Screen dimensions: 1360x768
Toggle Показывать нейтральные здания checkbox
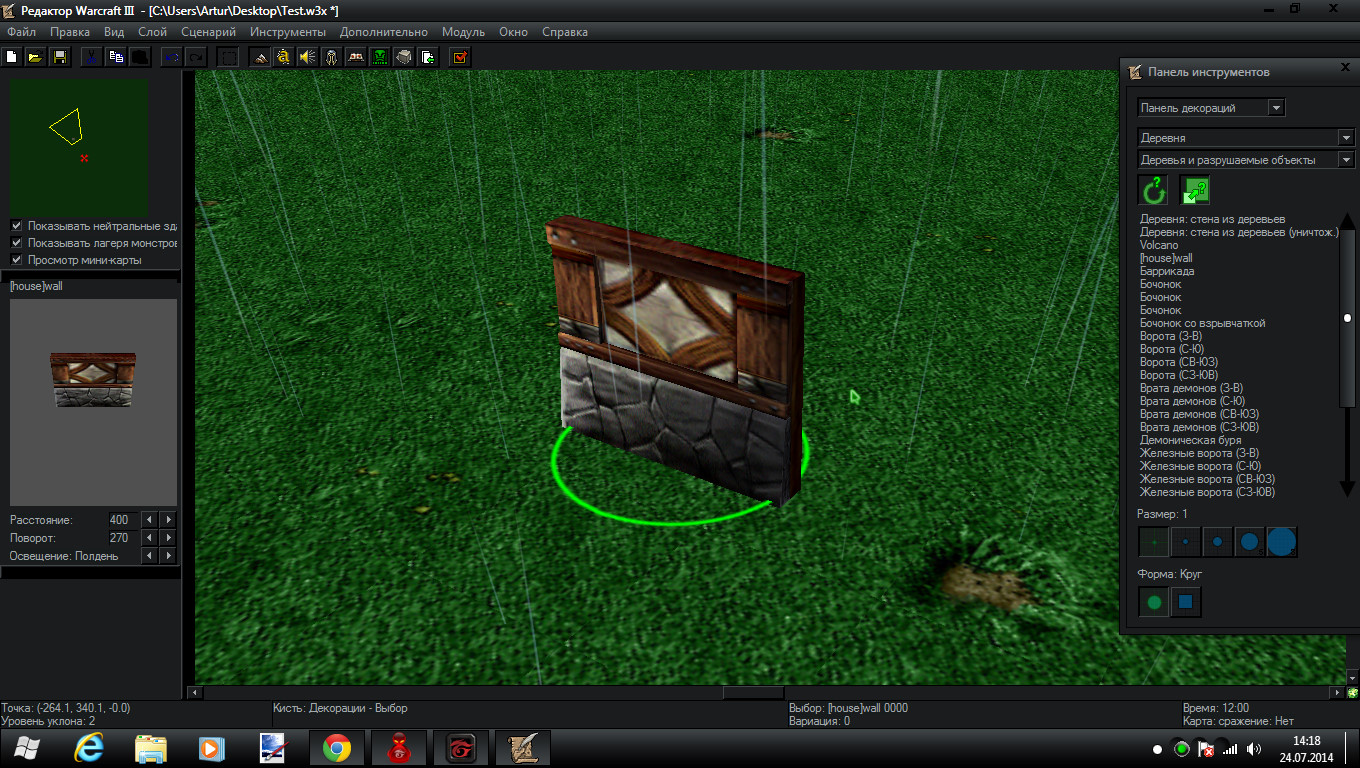point(16,226)
